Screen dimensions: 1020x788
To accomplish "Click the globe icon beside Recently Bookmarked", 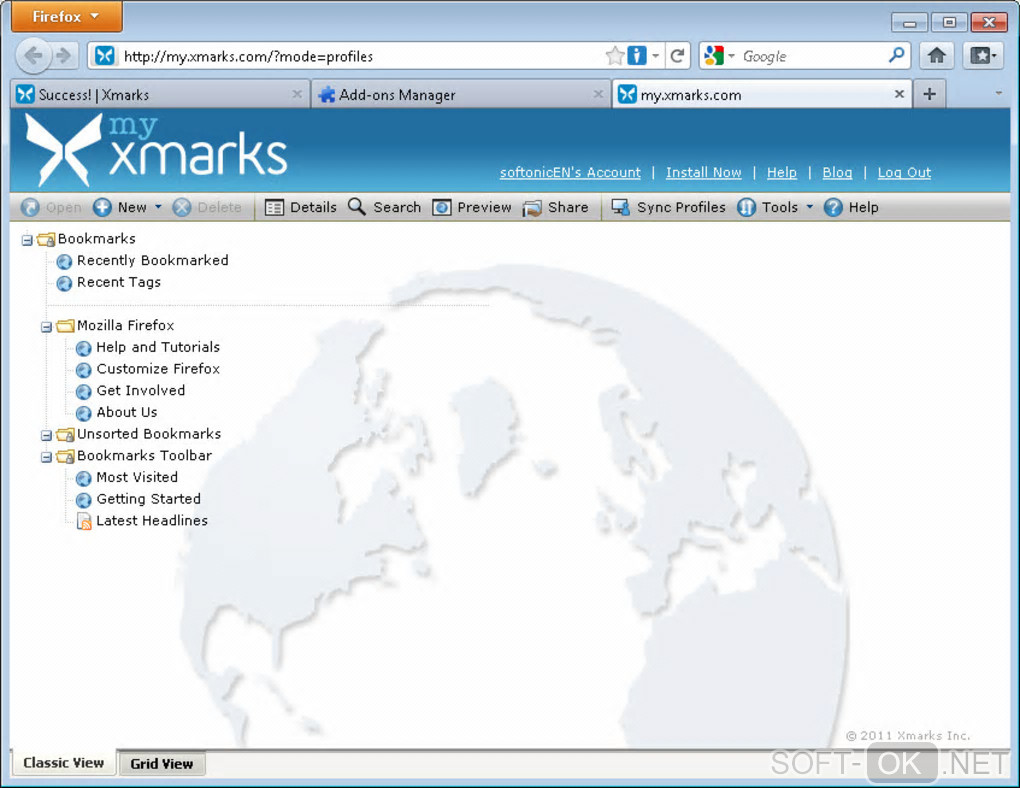I will click(x=64, y=262).
